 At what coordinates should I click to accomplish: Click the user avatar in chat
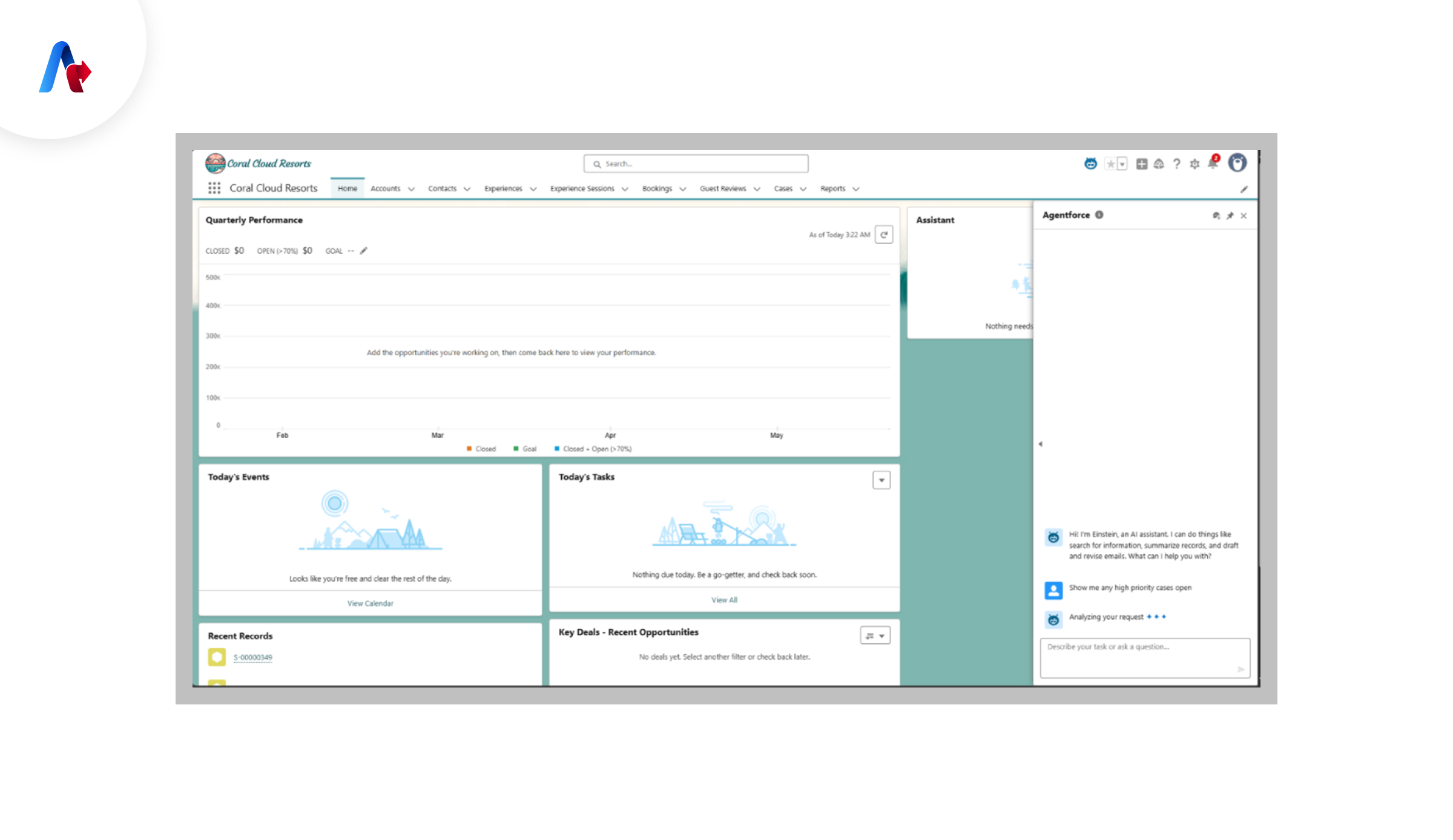[x=1053, y=591]
